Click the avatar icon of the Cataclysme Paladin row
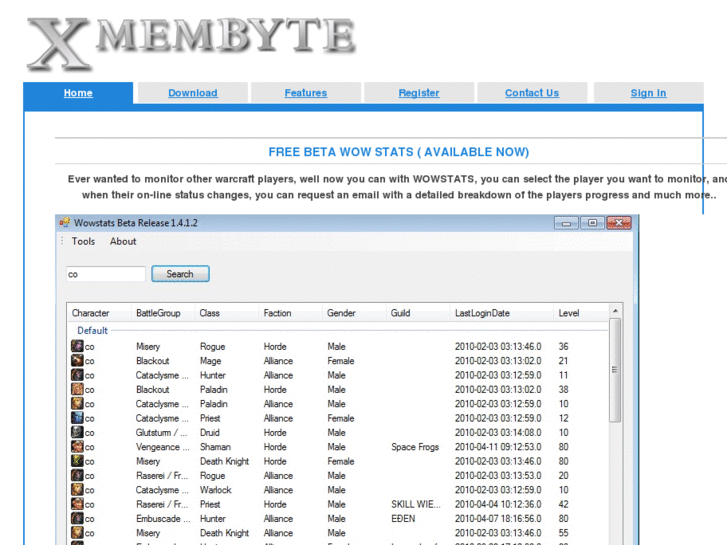727x545 pixels. (x=77, y=404)
